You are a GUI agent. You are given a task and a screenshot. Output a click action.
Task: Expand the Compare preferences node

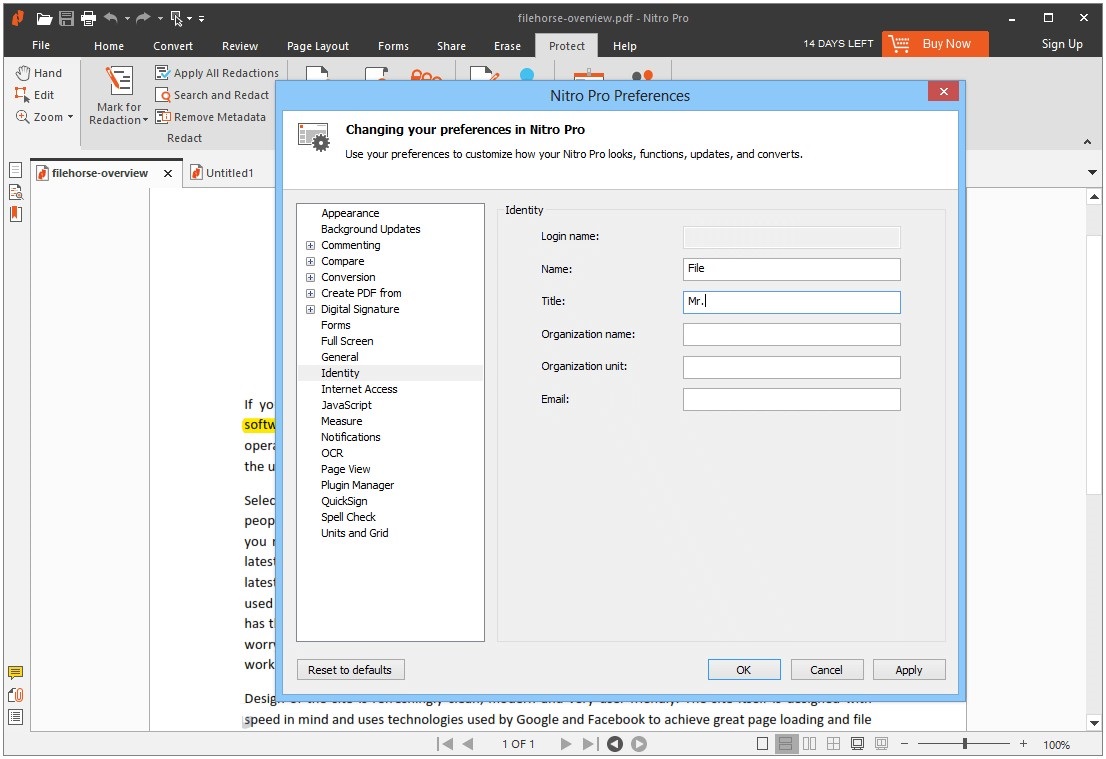pos(310,262)
